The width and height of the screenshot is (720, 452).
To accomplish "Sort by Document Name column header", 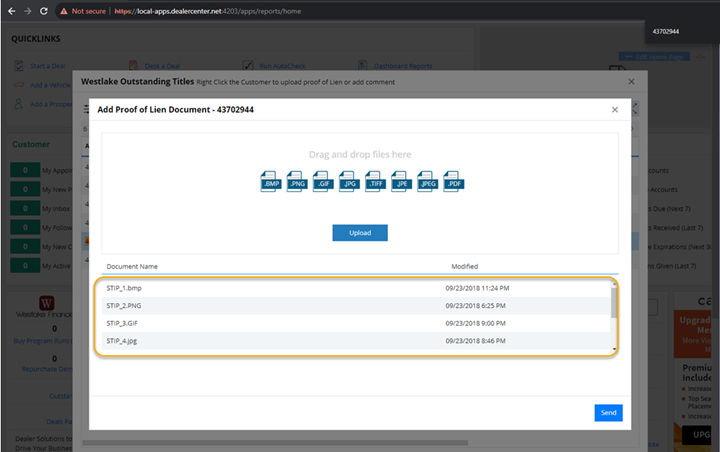I will pos(132,266).
